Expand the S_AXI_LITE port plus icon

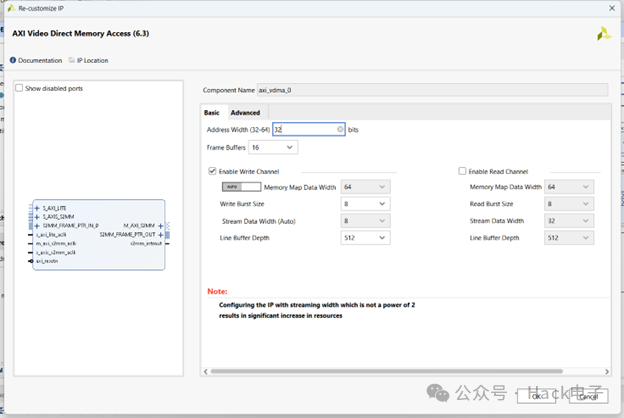pos(37,208)
